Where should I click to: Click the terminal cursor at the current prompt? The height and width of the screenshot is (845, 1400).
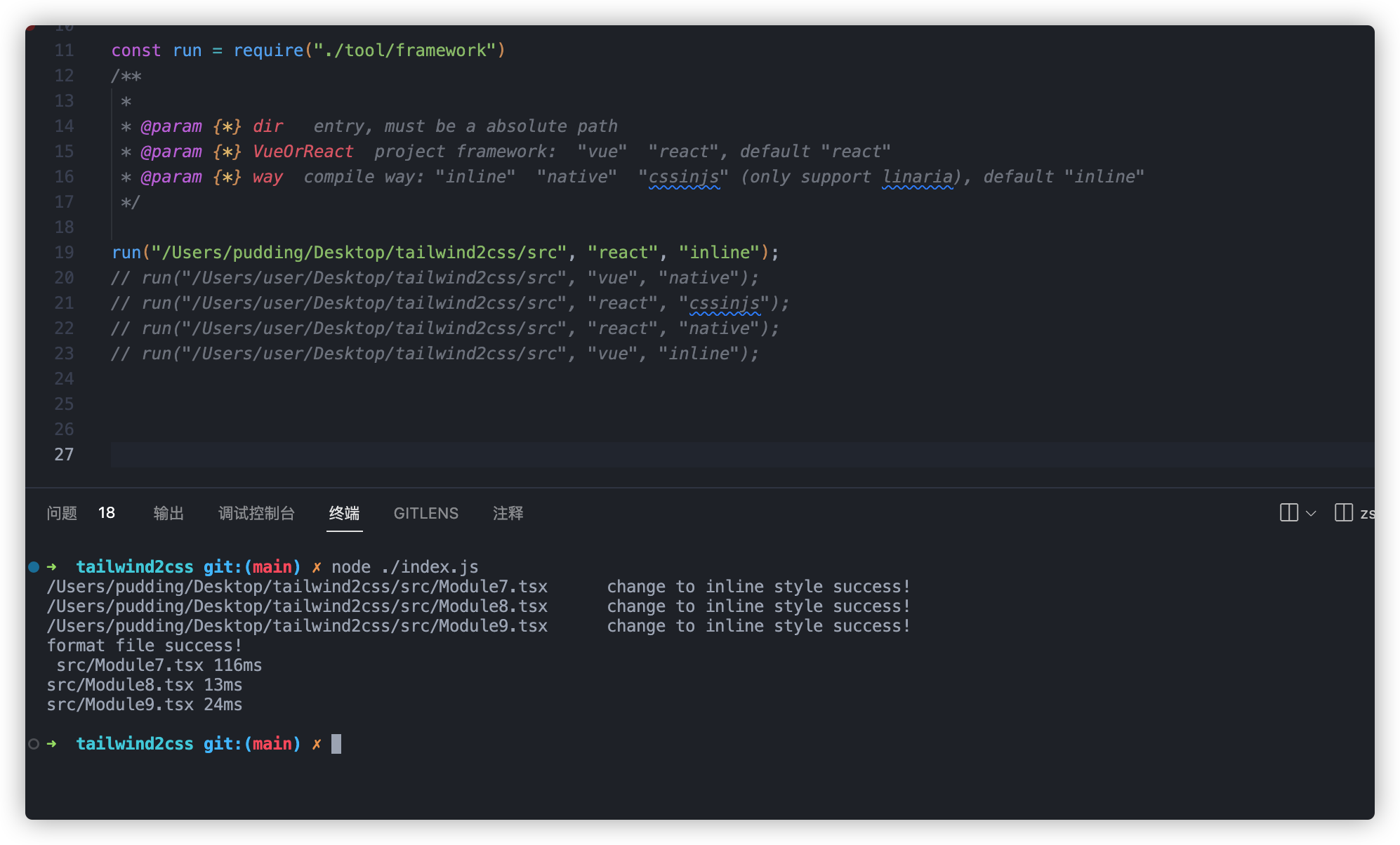336,744
